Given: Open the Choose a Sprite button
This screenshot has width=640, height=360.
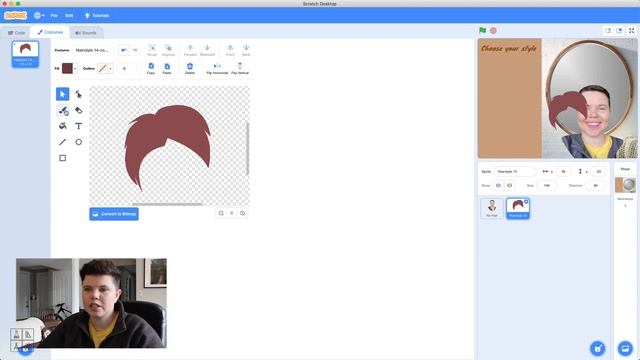Looking at the screenshot, I should click(x=598, y=349).
